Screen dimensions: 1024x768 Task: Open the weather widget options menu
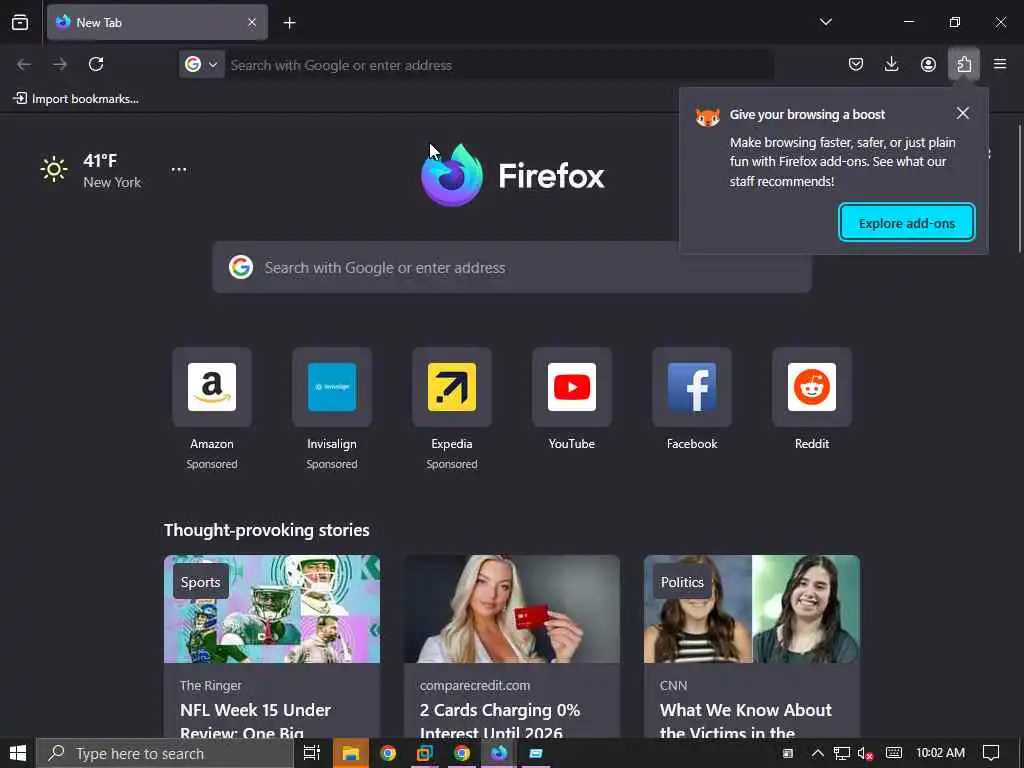179,169
